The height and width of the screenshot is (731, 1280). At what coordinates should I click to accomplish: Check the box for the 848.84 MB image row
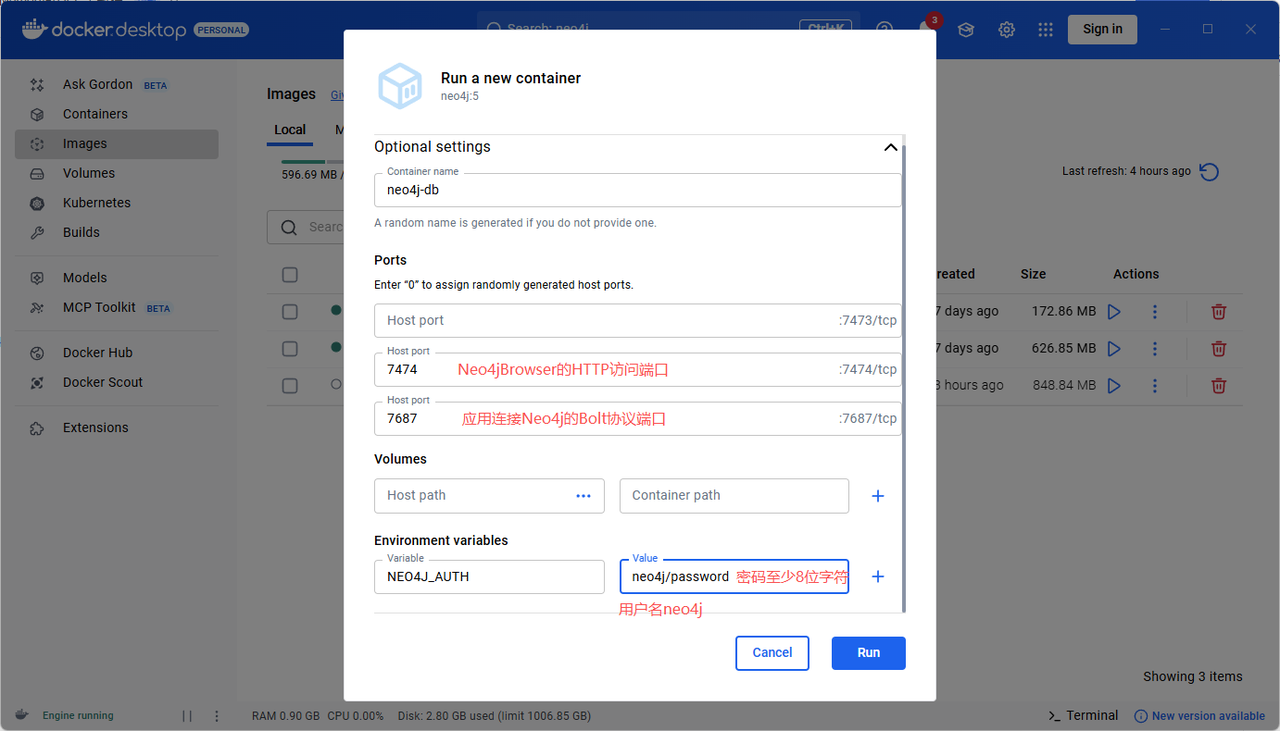point(290,385)
